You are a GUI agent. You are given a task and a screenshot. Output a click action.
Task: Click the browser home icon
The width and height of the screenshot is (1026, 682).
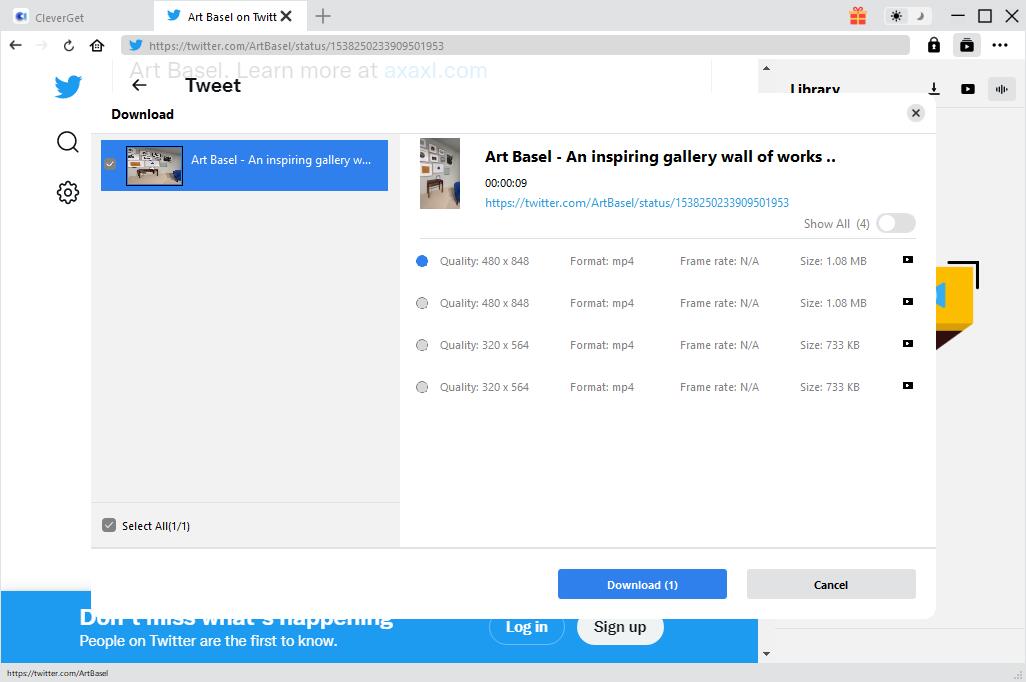coord(97,45)
